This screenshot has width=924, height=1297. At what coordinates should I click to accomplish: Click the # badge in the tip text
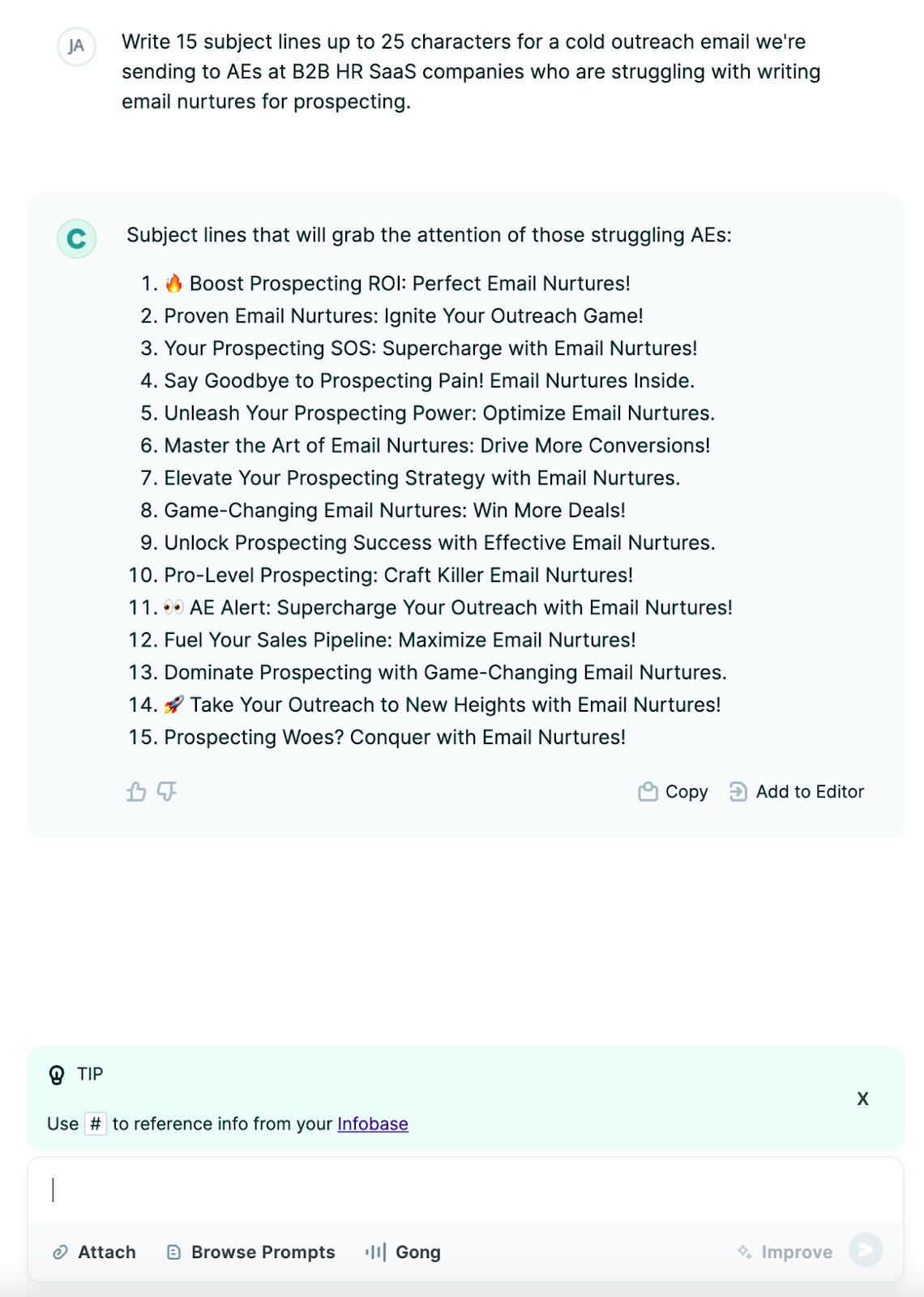click(97, 1124)
